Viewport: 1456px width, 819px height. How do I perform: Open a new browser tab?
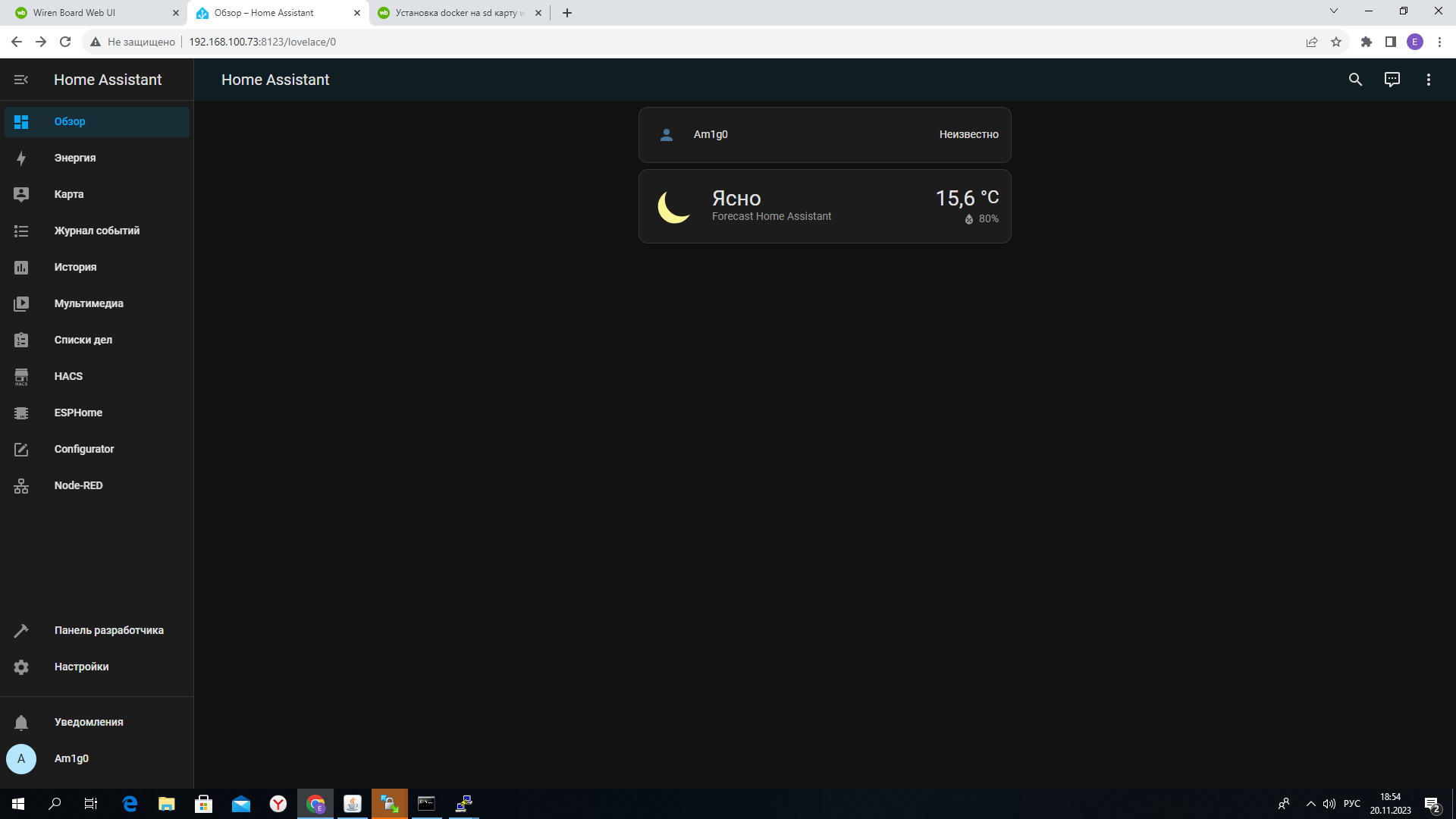[x=567, y=13]
